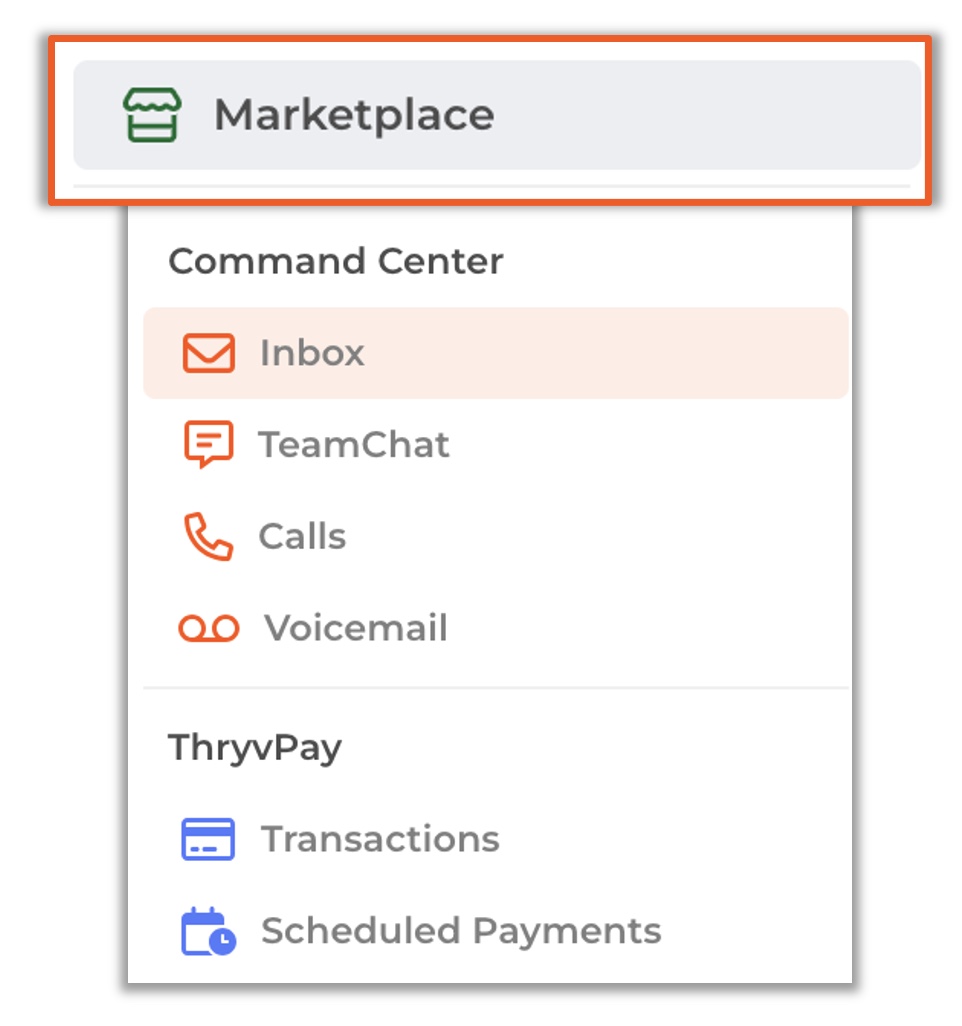Image resolution: width=962 pixels, height=1026 pixels.
Task: Click the divider line above ThryvPay
Action: point(495,688)
